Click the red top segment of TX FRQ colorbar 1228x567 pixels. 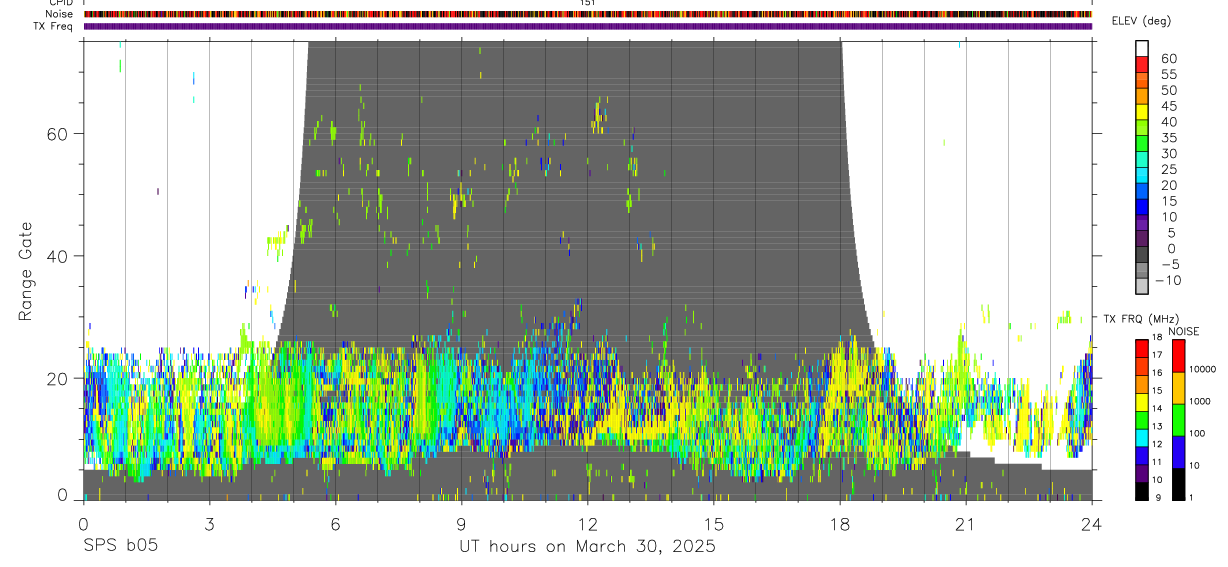tap(1141, 346)
